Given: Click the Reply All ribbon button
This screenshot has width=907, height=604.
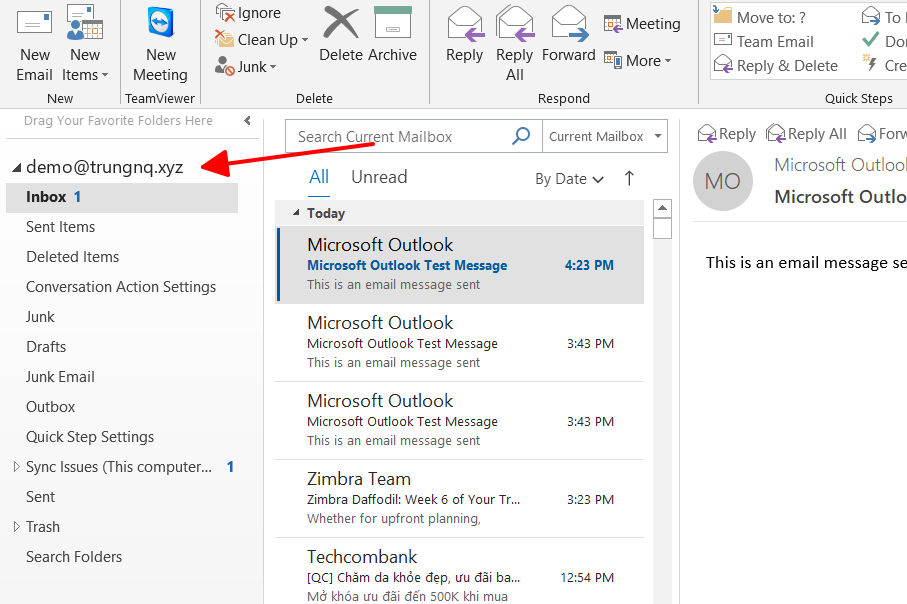Looking at the screenshot, I should [x=514, y=43].
